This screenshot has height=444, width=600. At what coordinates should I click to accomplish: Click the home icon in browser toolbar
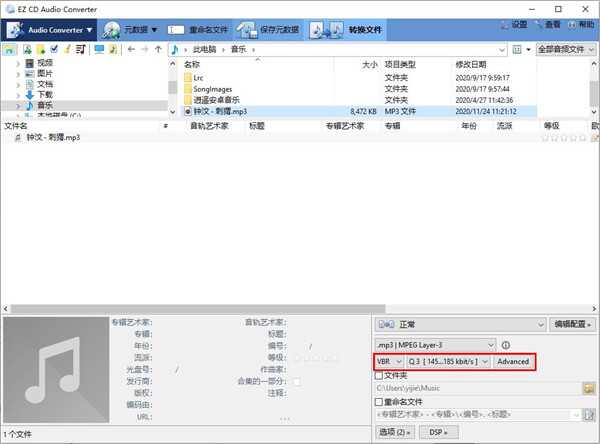[x=10, y=49]
